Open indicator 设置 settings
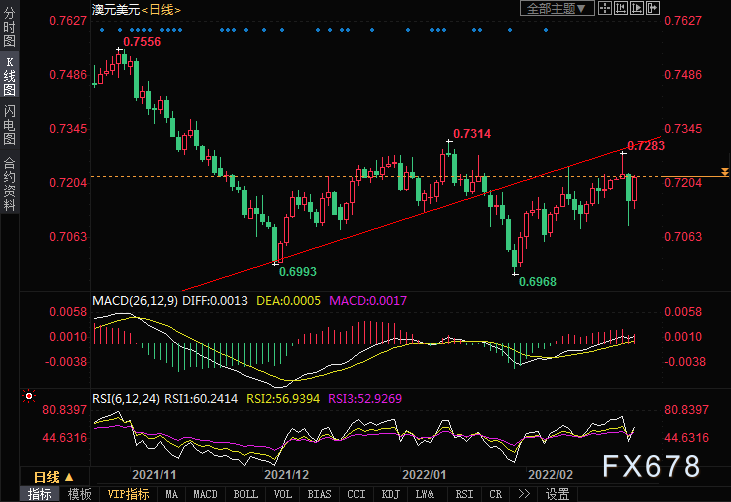This screenshot has width=731, height=502. point(558,494)
